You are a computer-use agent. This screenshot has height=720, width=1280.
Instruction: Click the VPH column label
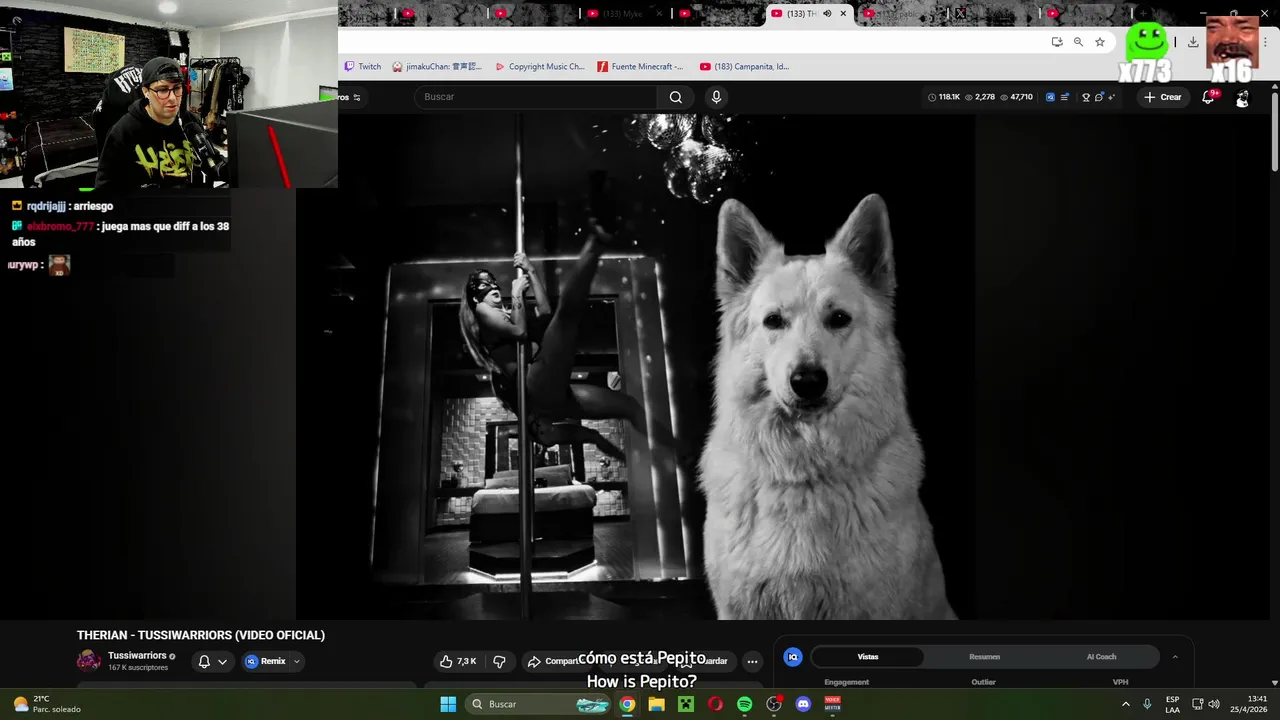point(1120,682)
